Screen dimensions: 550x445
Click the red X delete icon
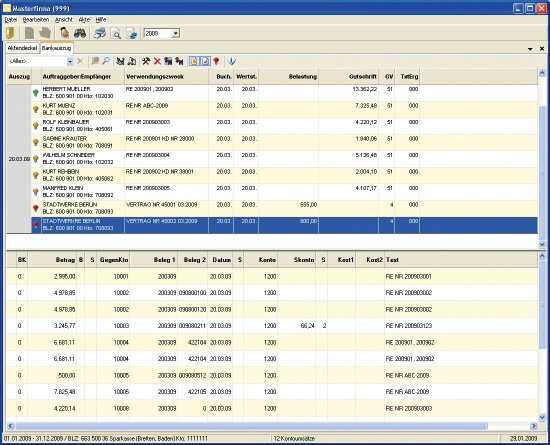157,61
